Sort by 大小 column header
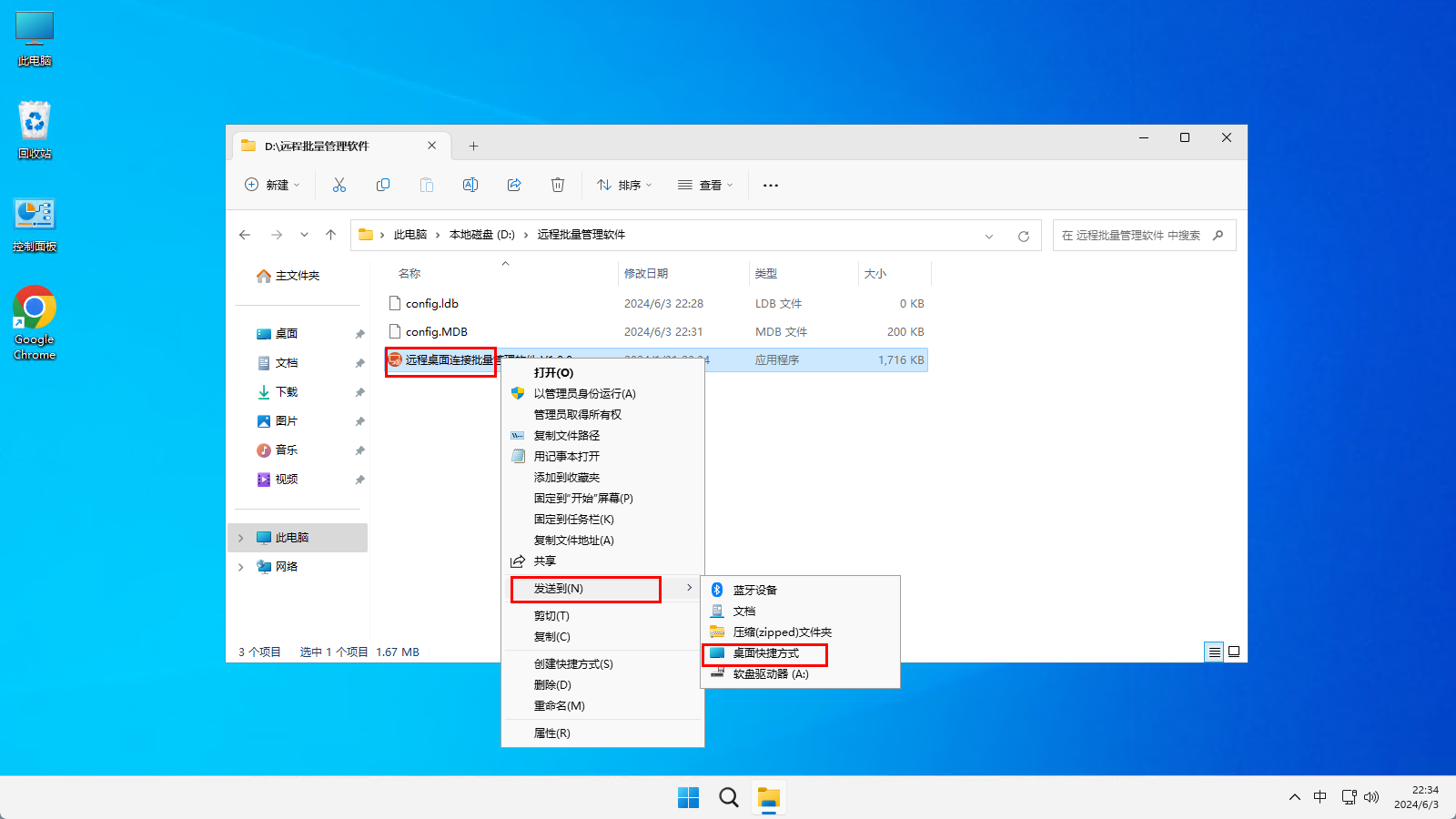Screen dimensions: 1456x819 895,273
